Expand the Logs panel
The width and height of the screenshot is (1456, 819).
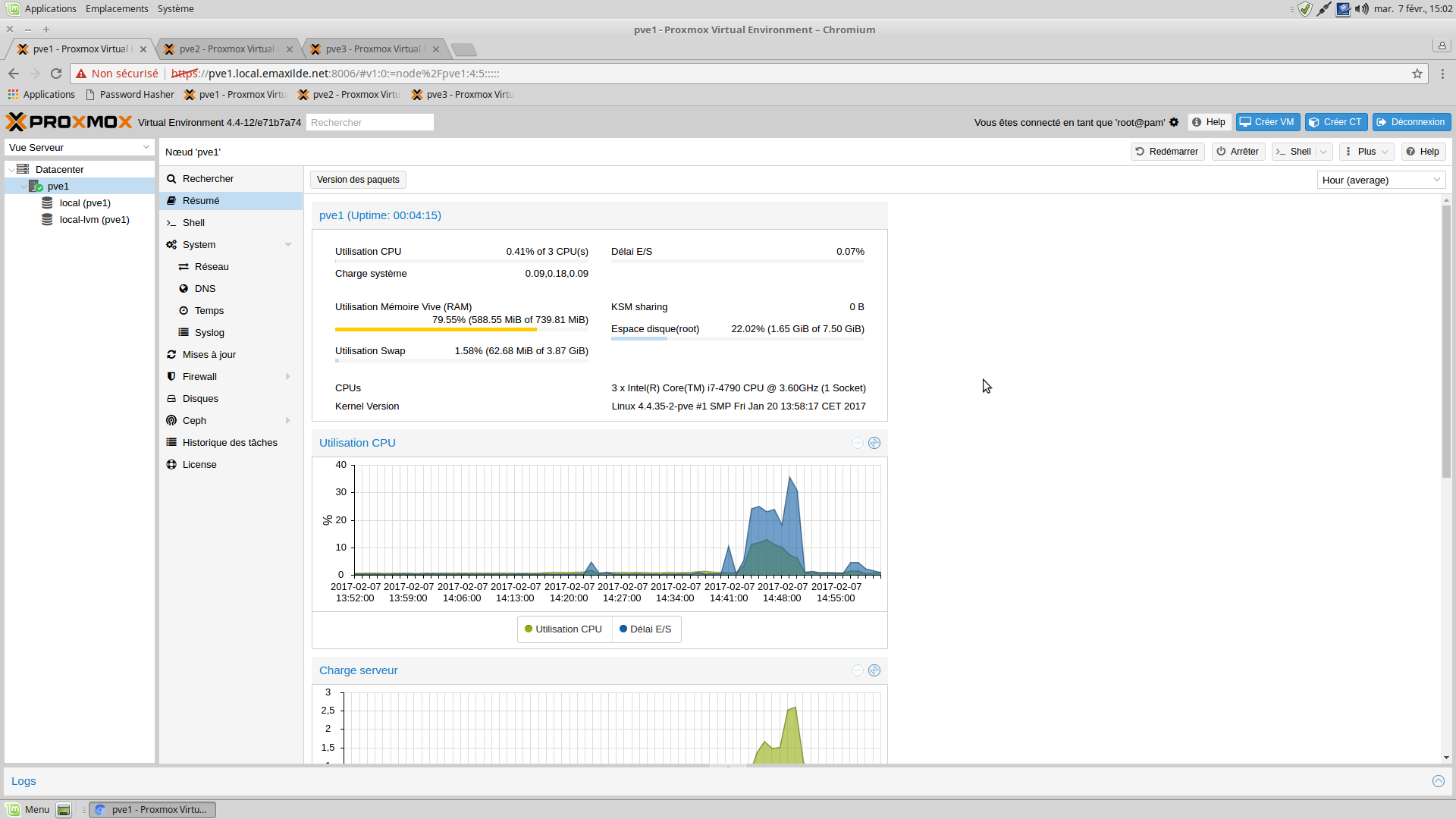tap(1439, 781)
